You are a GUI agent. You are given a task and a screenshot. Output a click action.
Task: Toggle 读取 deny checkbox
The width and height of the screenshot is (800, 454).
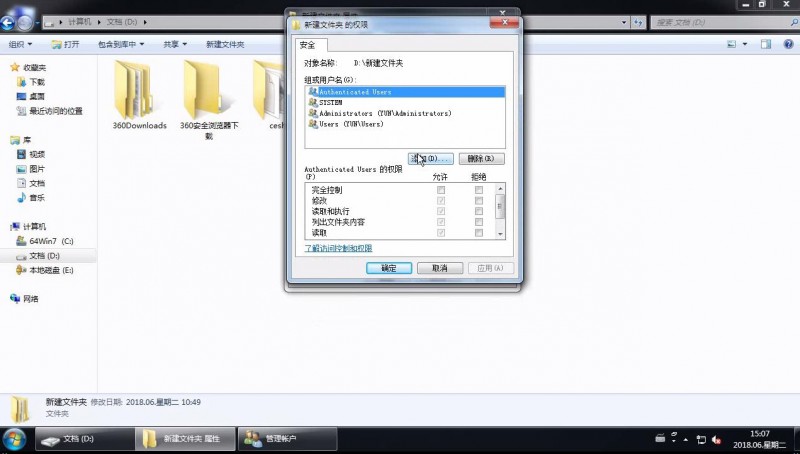[479, 233]
